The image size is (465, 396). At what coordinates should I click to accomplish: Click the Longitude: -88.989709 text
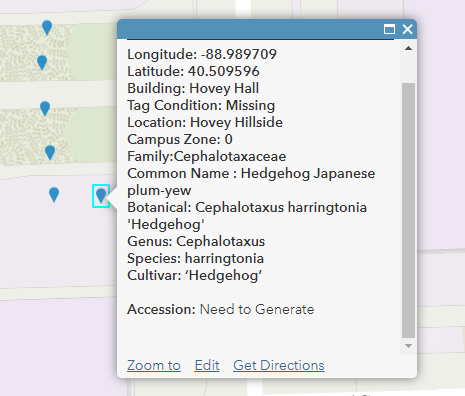[202, 54]
